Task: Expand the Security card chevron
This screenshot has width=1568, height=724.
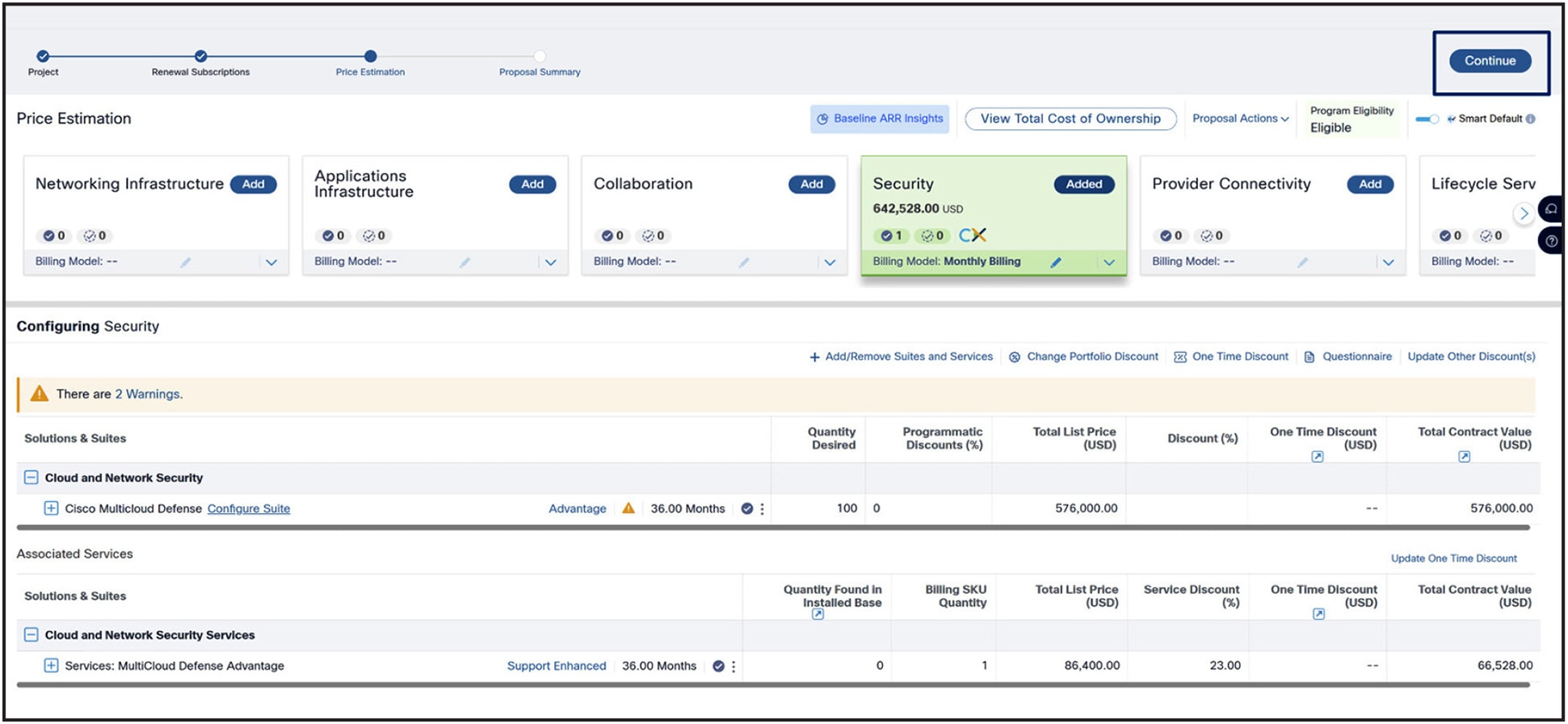Action: (x=1109, y=263)
